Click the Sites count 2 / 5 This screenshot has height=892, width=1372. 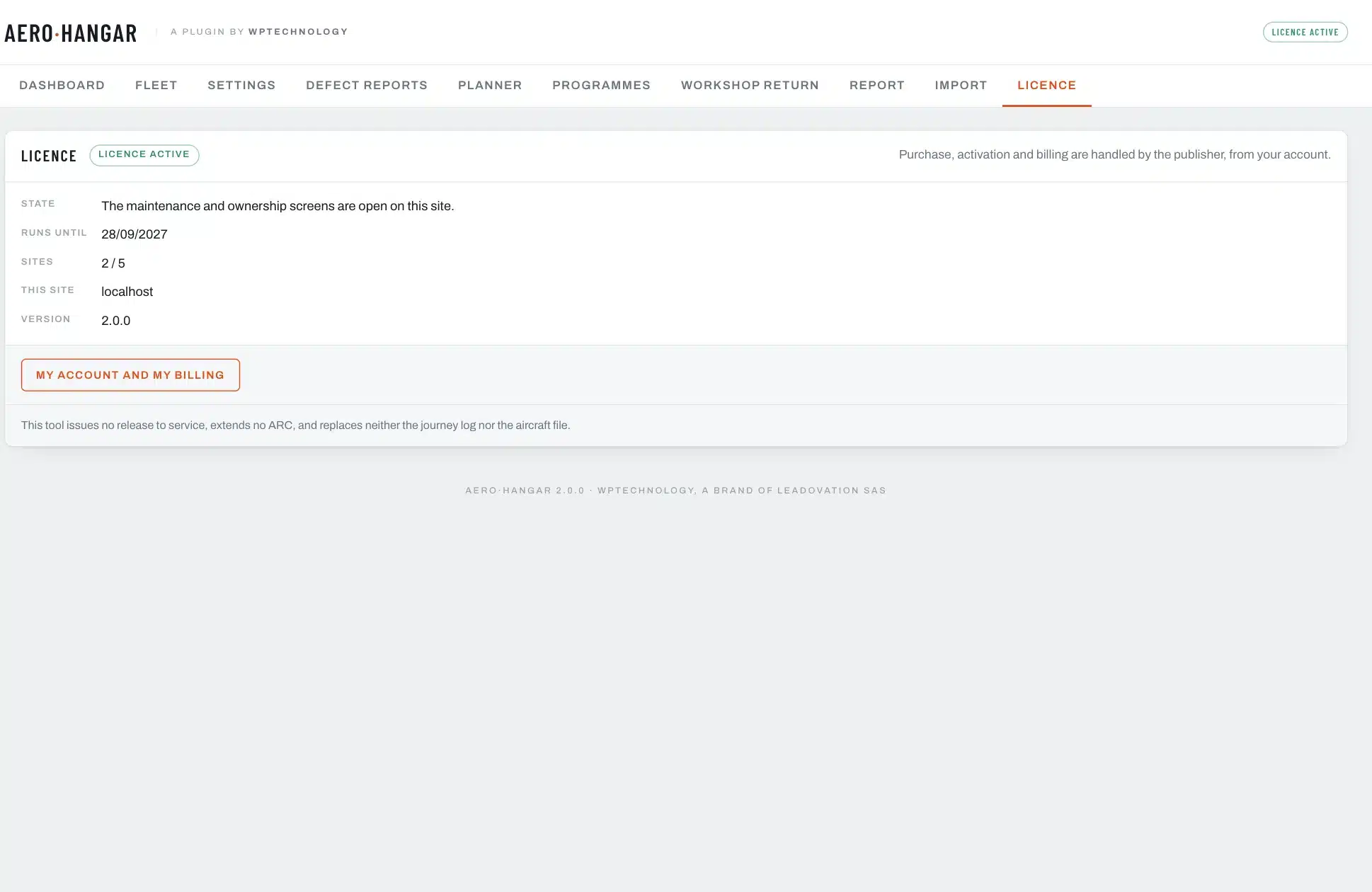(113, 263)
